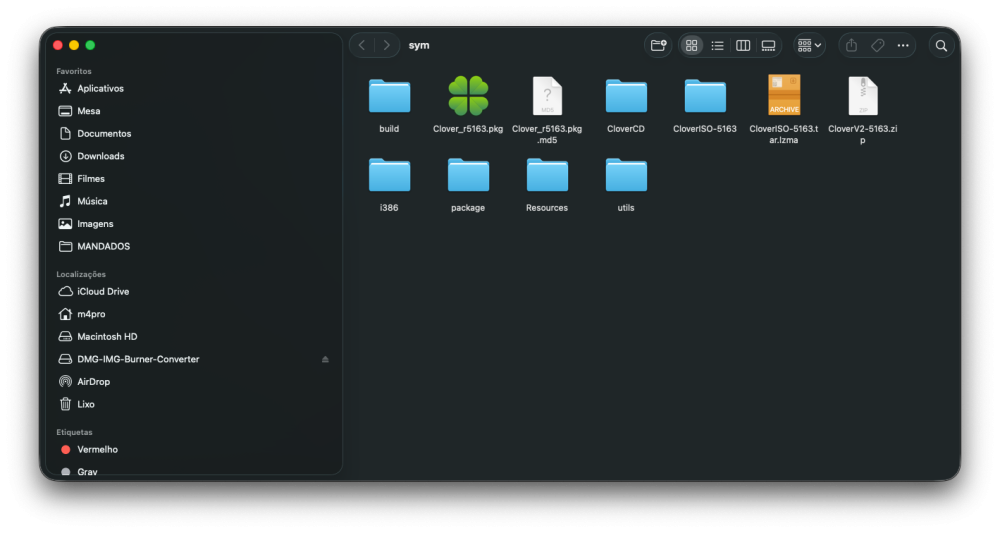This screenshot has width=1000, height=533.
Task: Switch to list view
Action: 717,45
